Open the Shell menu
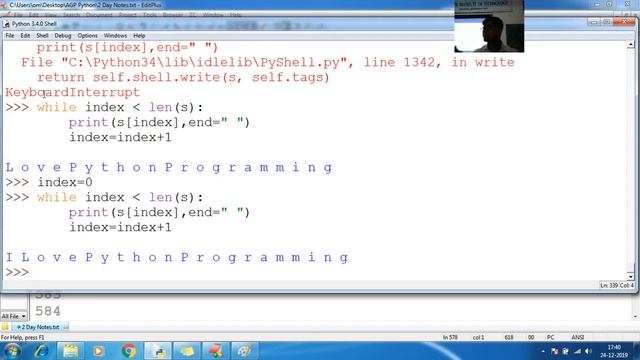 pyautogui.click(x=42, y=36)
